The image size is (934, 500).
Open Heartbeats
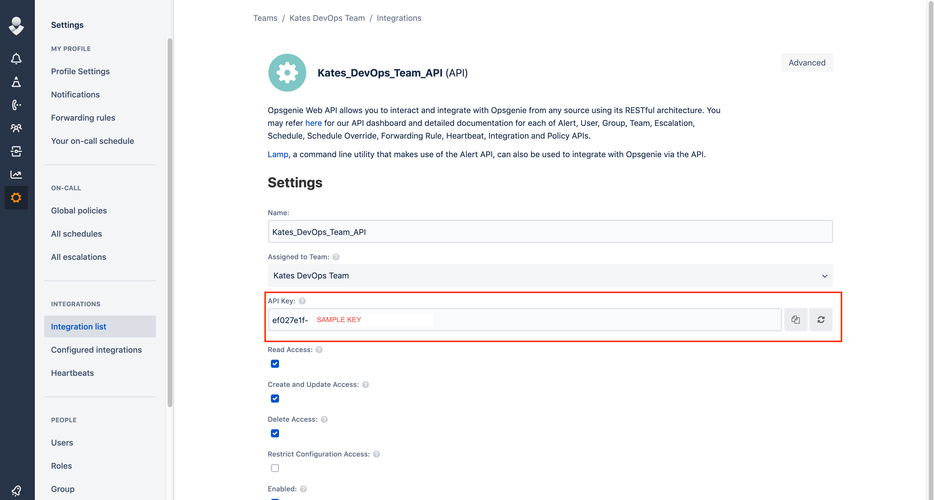point(72,373)
